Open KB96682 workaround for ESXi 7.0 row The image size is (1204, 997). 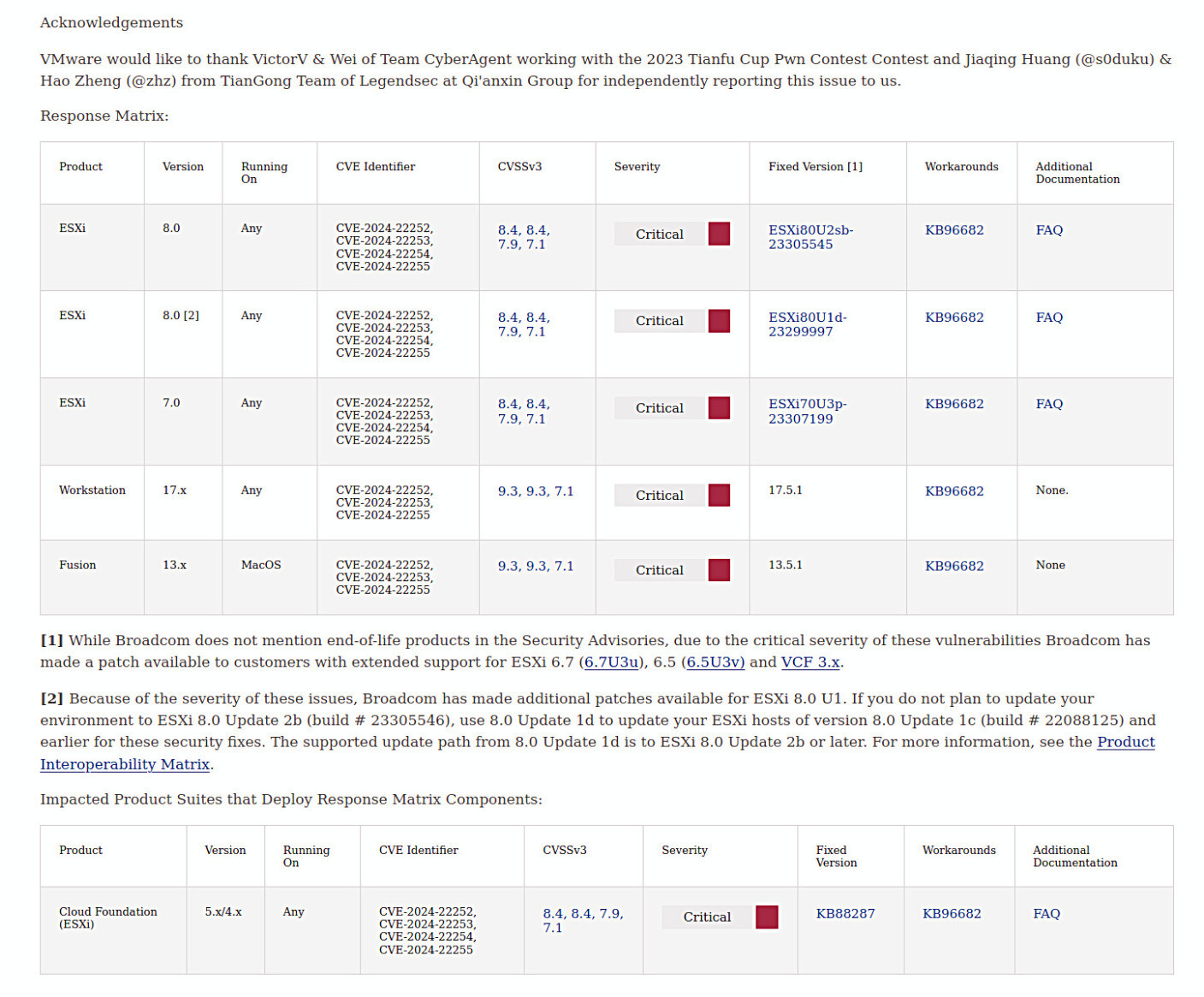pos(954,404)
